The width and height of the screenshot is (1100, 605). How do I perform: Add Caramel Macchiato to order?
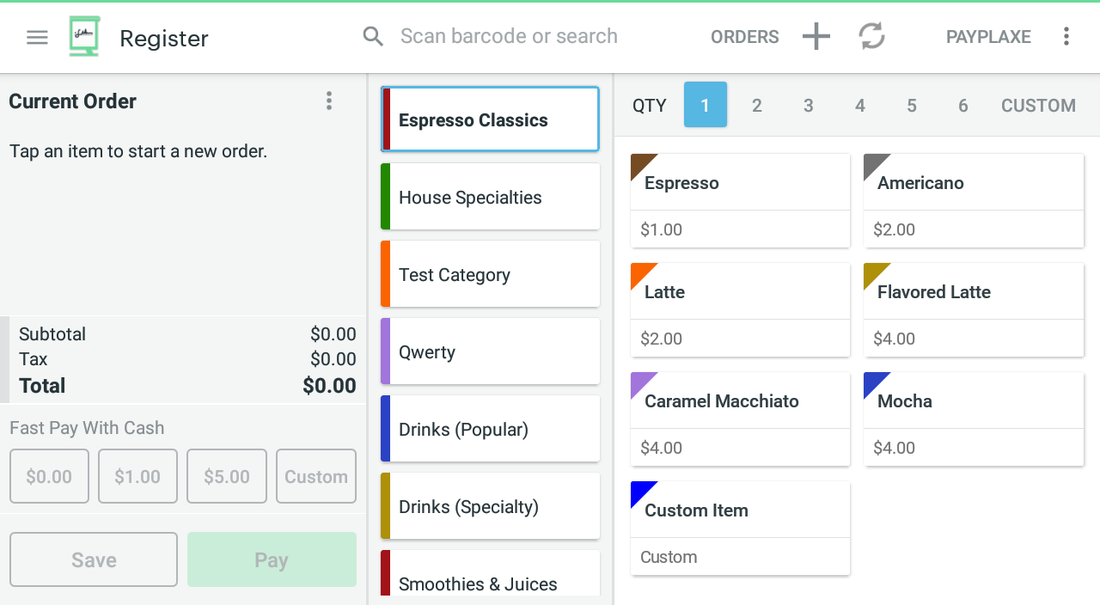740,419
